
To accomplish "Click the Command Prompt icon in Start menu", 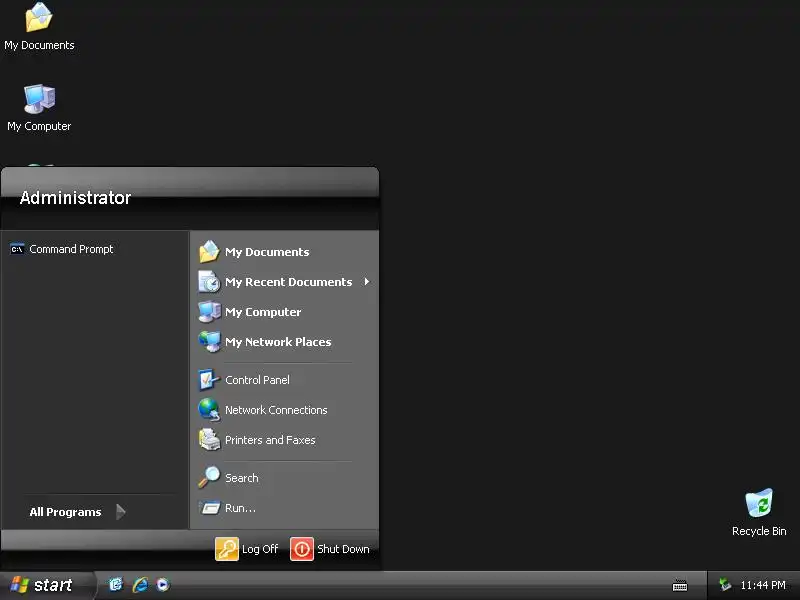I will pos(17,249).
